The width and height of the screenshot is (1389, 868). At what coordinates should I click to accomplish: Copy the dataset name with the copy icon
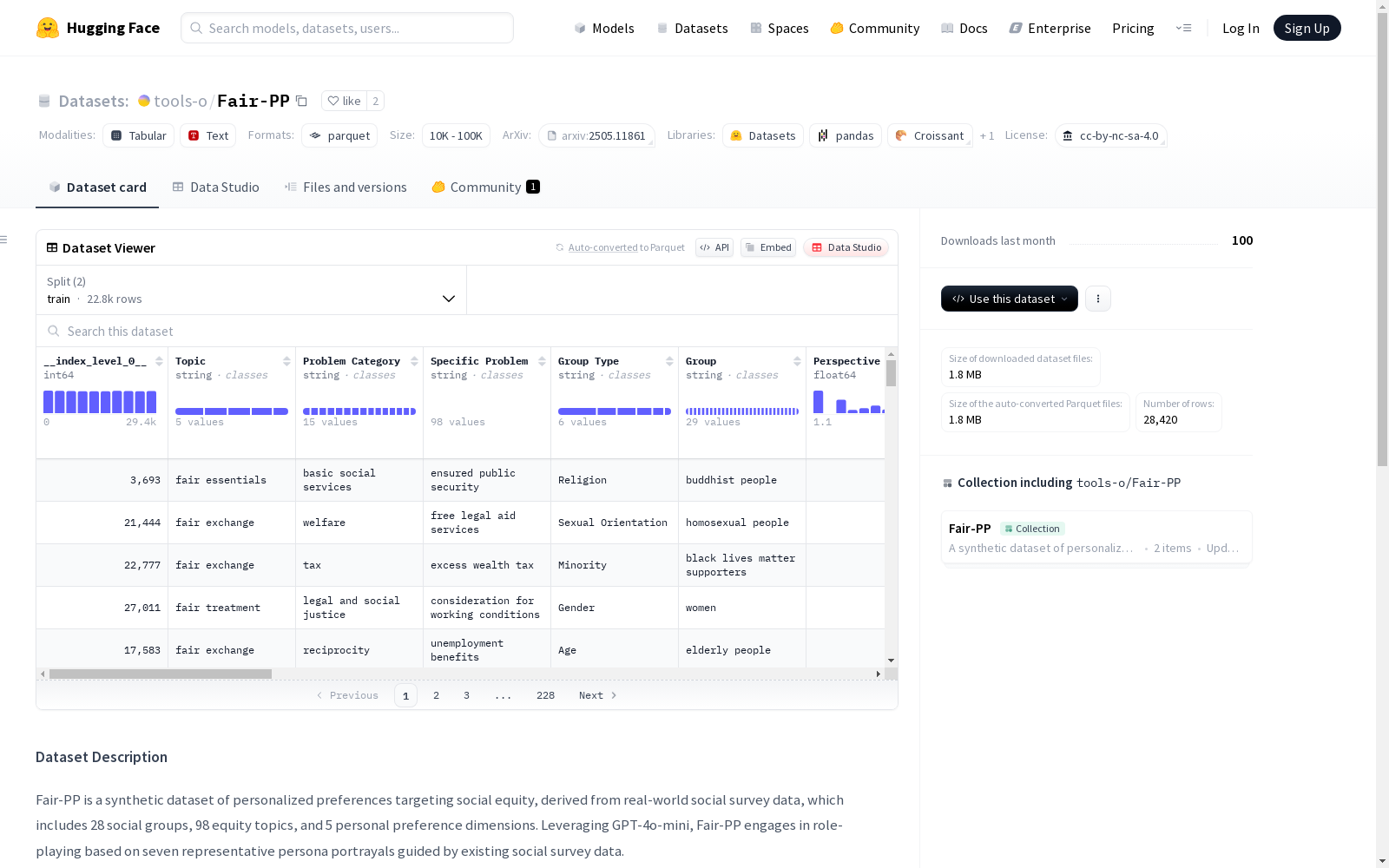coord(301,101)
